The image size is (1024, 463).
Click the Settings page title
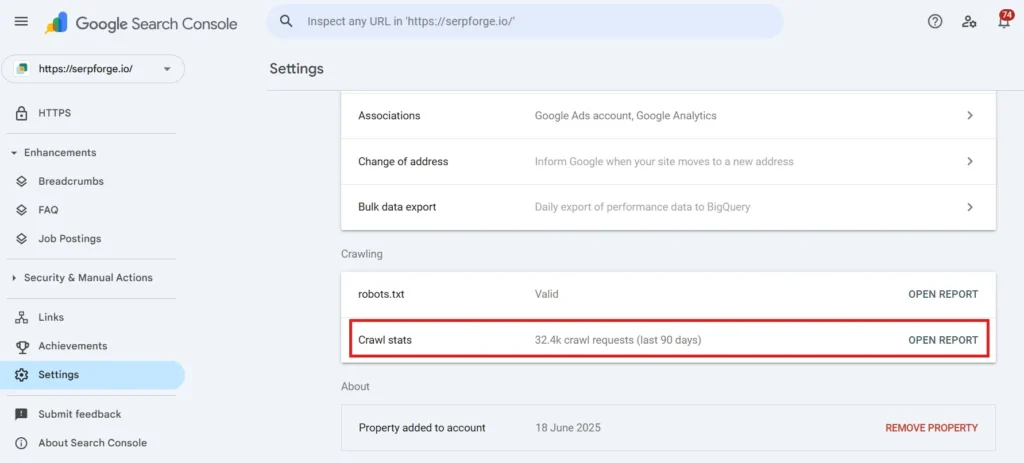[x=296, y=69]
